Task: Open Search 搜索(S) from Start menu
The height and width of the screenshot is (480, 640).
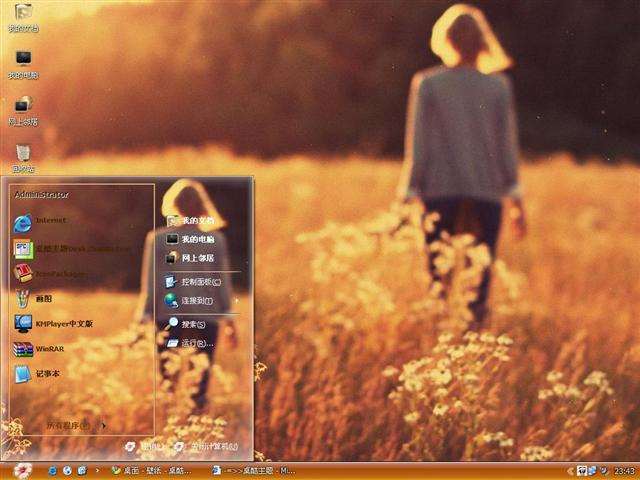Action: 186,324
